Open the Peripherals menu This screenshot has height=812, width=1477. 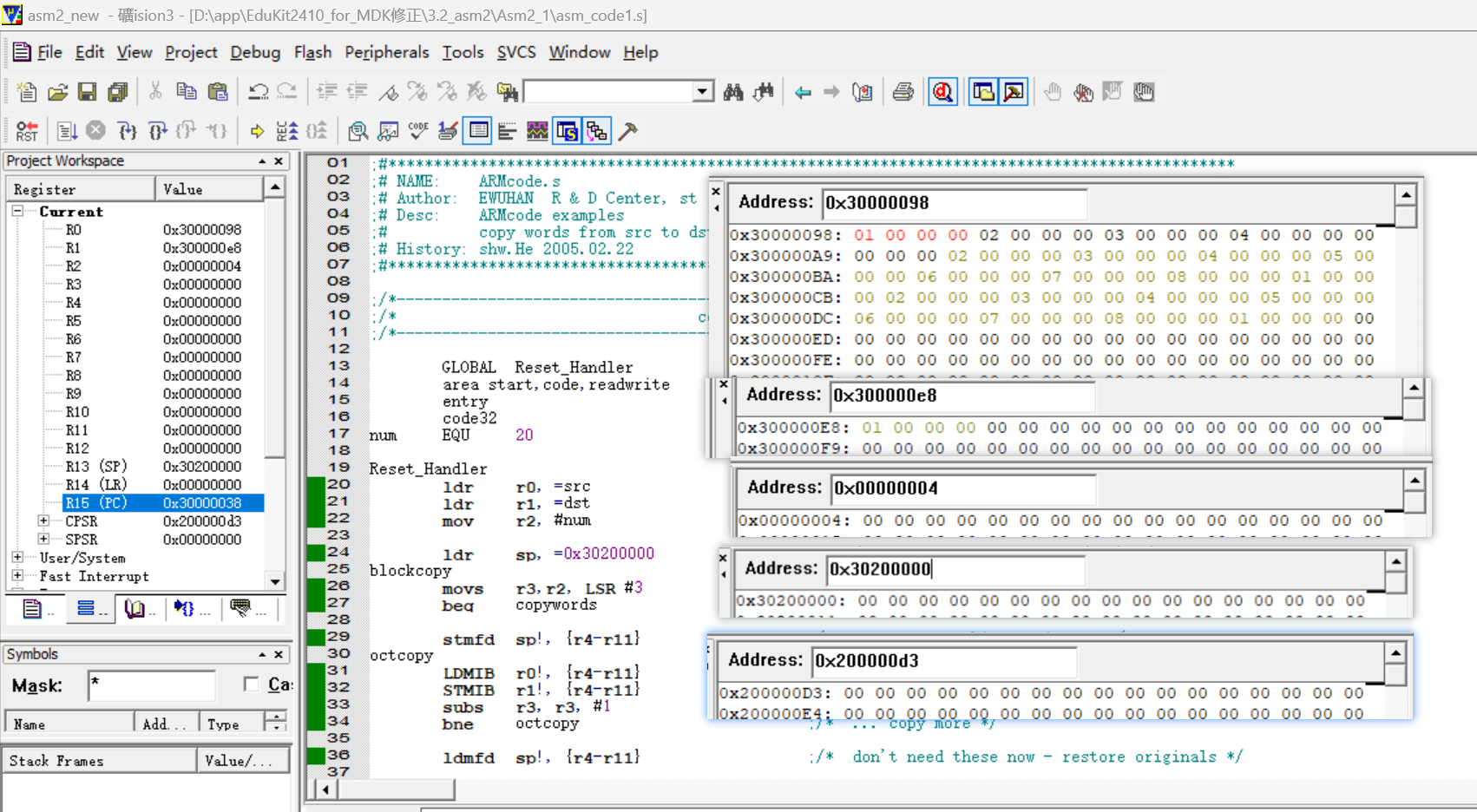click(386, 52)
